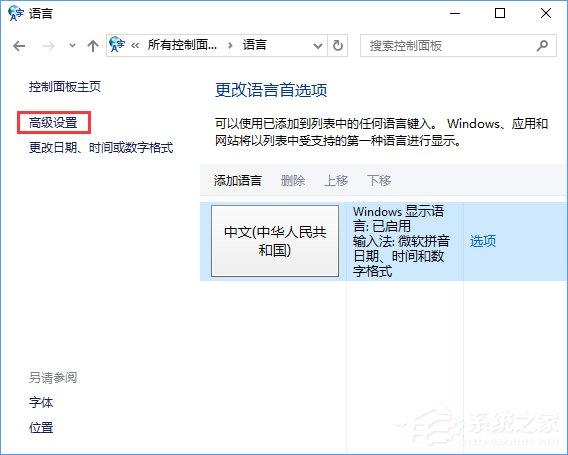Click the 更改语言首选项 heading
The width and height of the screenshot is (568, 455).
[x=271, y=90]
